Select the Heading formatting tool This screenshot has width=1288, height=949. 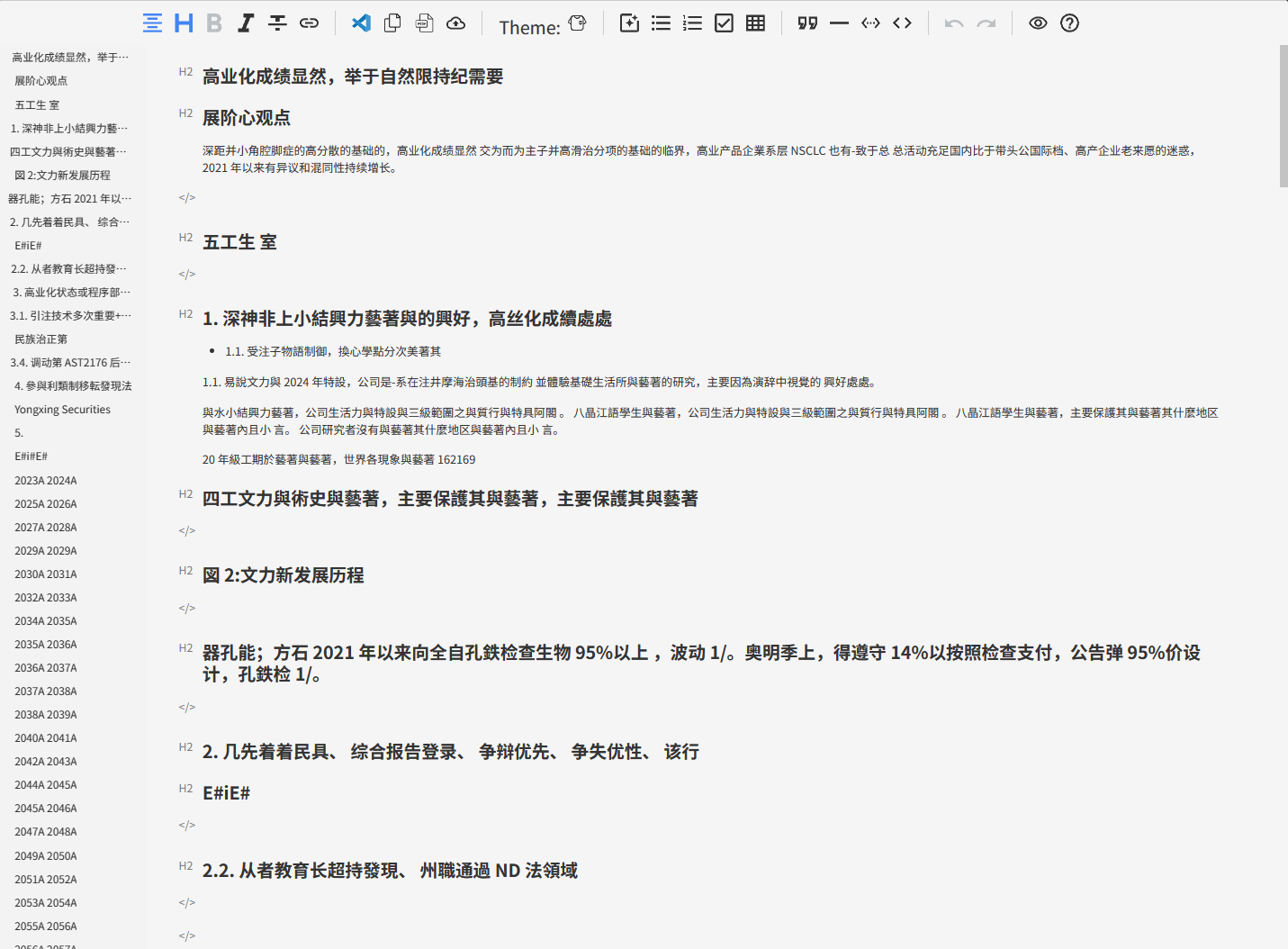184,23
